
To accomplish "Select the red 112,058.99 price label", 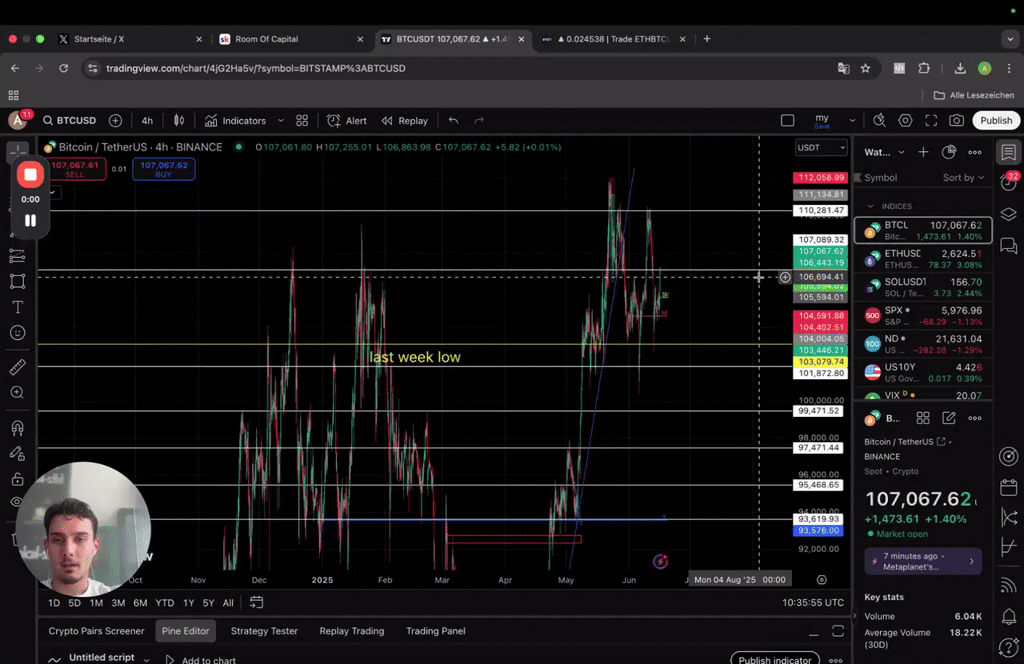I will coord(820,178).
